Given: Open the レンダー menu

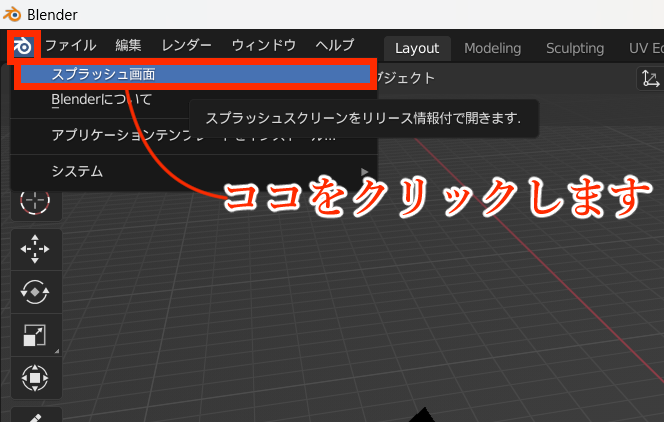Looking at the screenshot, I should click(x=186, y=45).
